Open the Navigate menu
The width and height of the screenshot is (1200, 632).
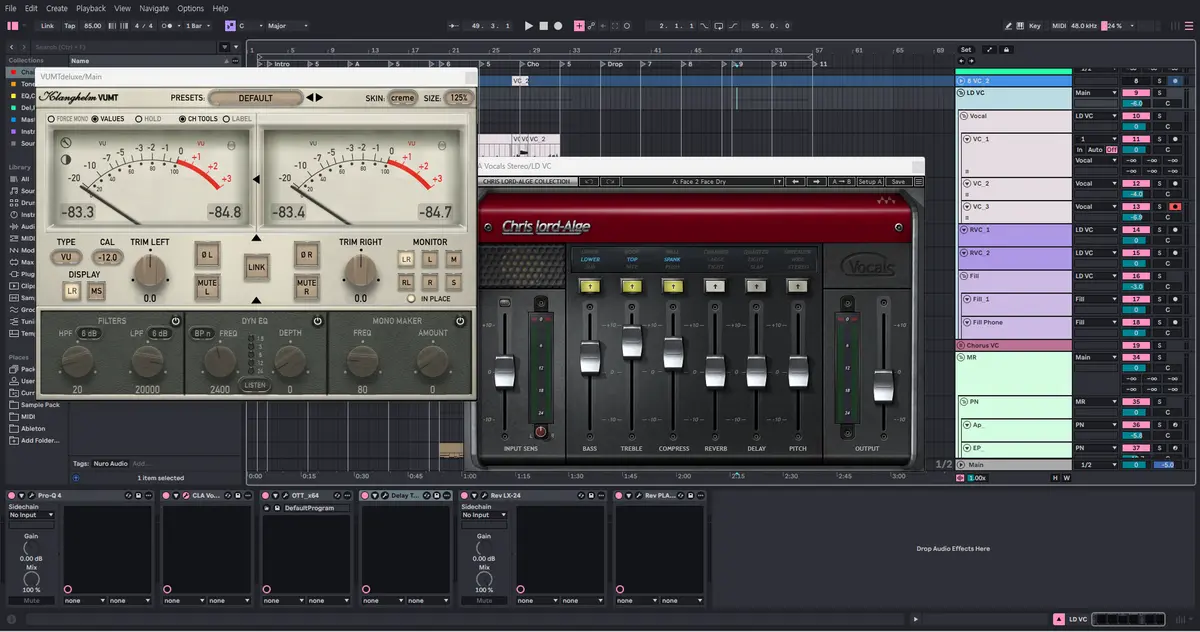154,8
